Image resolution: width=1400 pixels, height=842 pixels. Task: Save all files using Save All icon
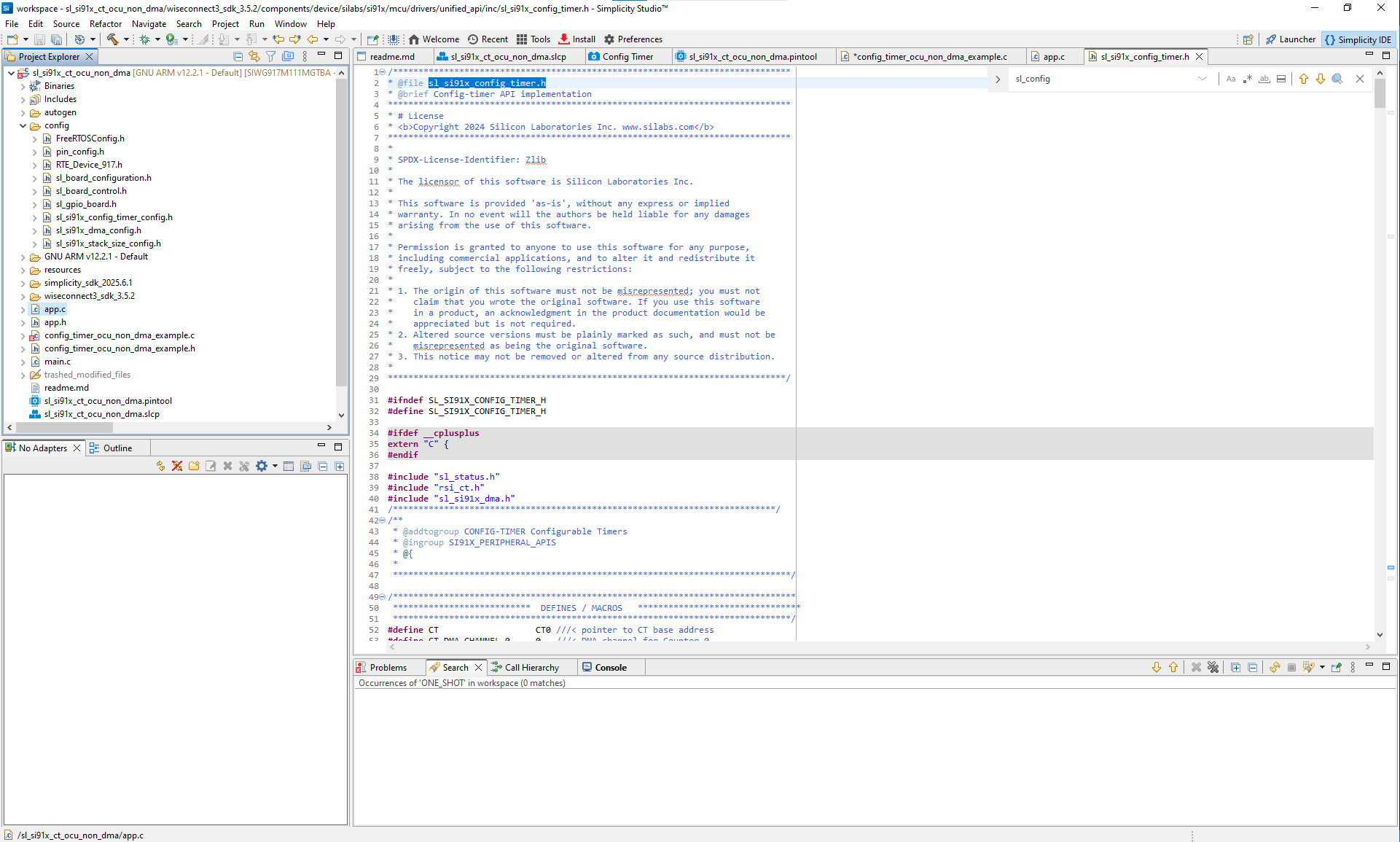56,39
